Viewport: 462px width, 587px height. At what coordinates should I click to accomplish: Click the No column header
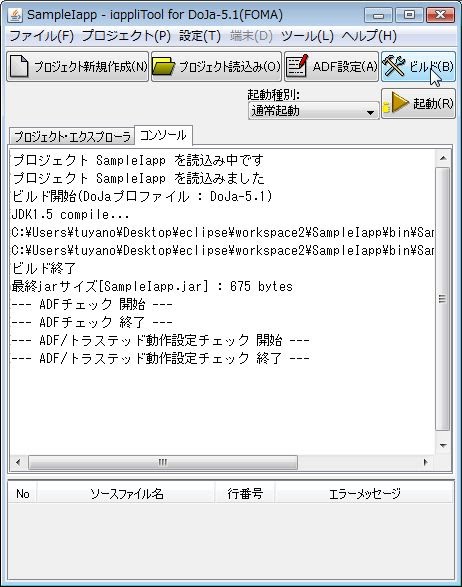[23, 494]
